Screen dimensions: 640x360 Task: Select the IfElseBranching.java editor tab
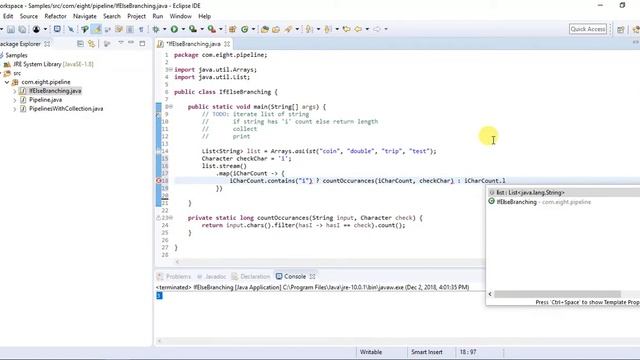coord(193,44)
